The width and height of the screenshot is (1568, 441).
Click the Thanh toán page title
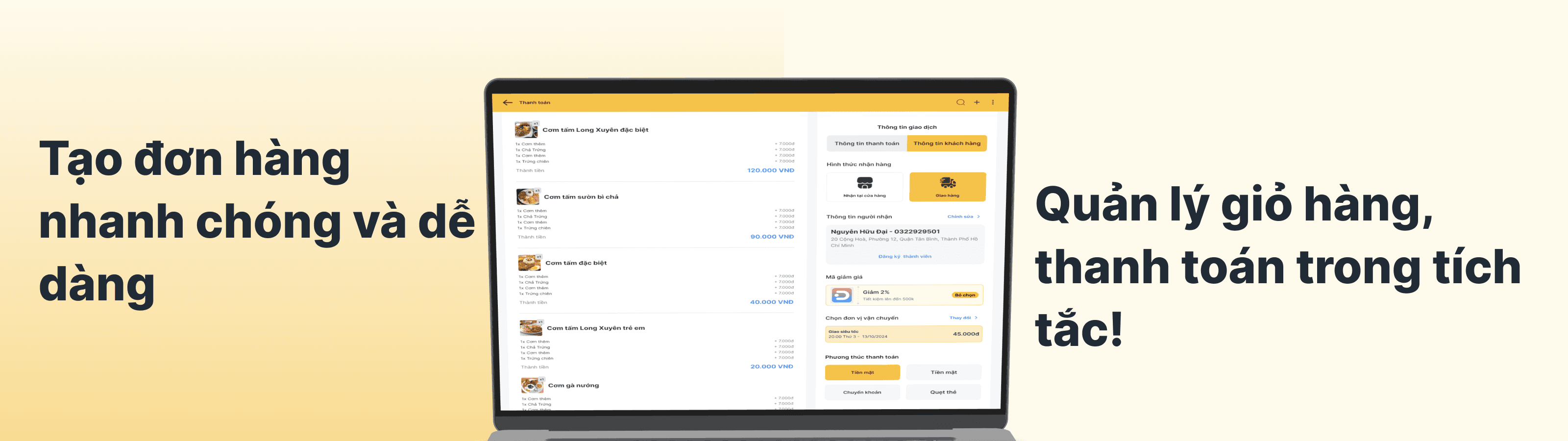[x=535, y=102]
